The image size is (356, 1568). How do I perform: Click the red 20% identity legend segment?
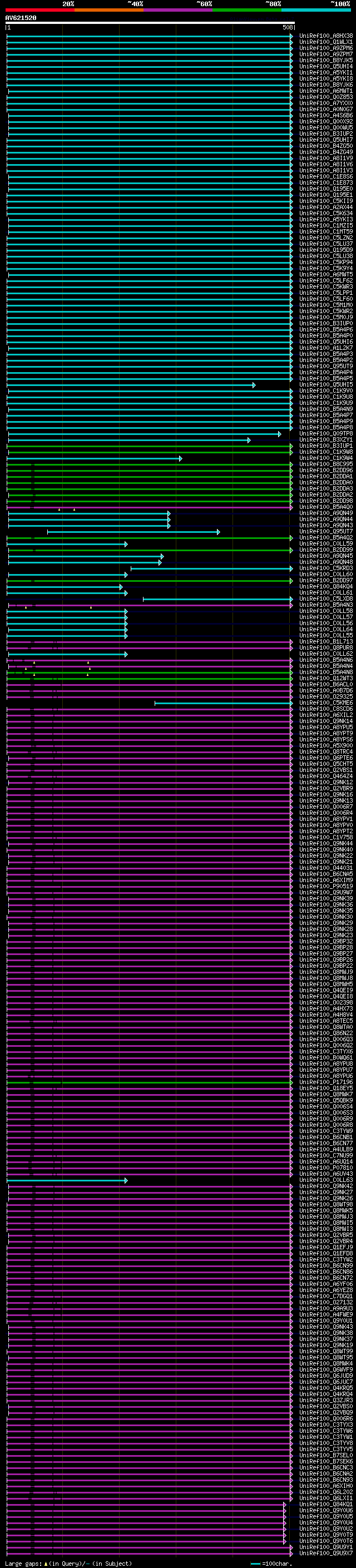[40, 10]
